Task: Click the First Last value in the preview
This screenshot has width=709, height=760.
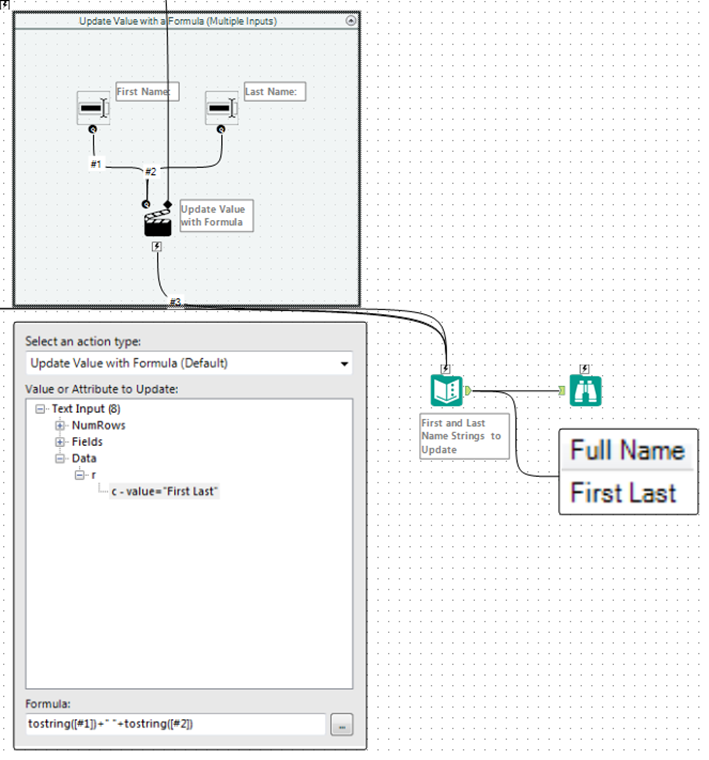Action: (623, 493)
